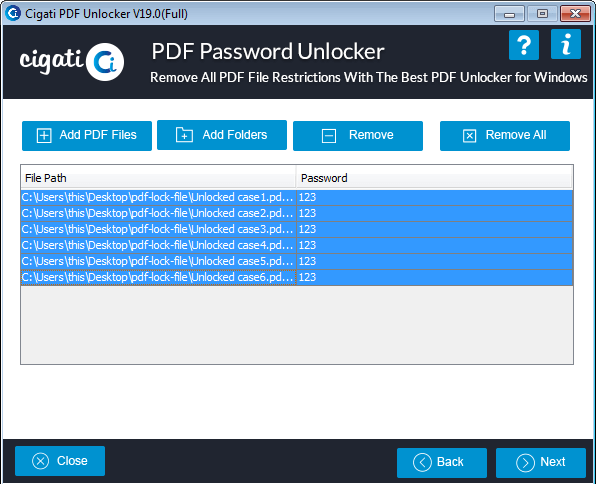This screenshot has width=596, height=484.
Task: Click Add PDF Files button
Action: [x=87, y=136]
